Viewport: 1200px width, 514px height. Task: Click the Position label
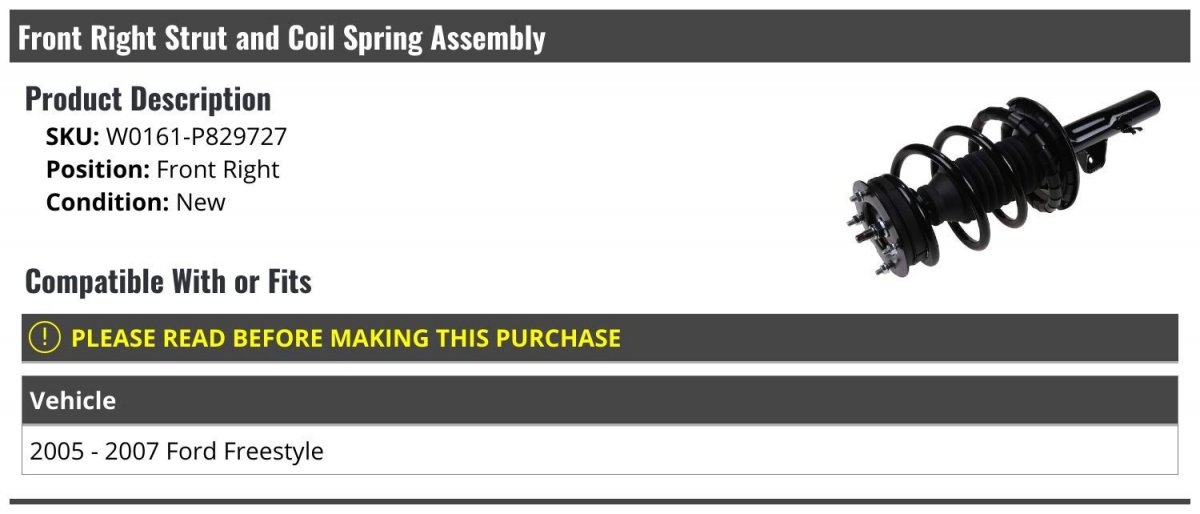coord(97,169)
